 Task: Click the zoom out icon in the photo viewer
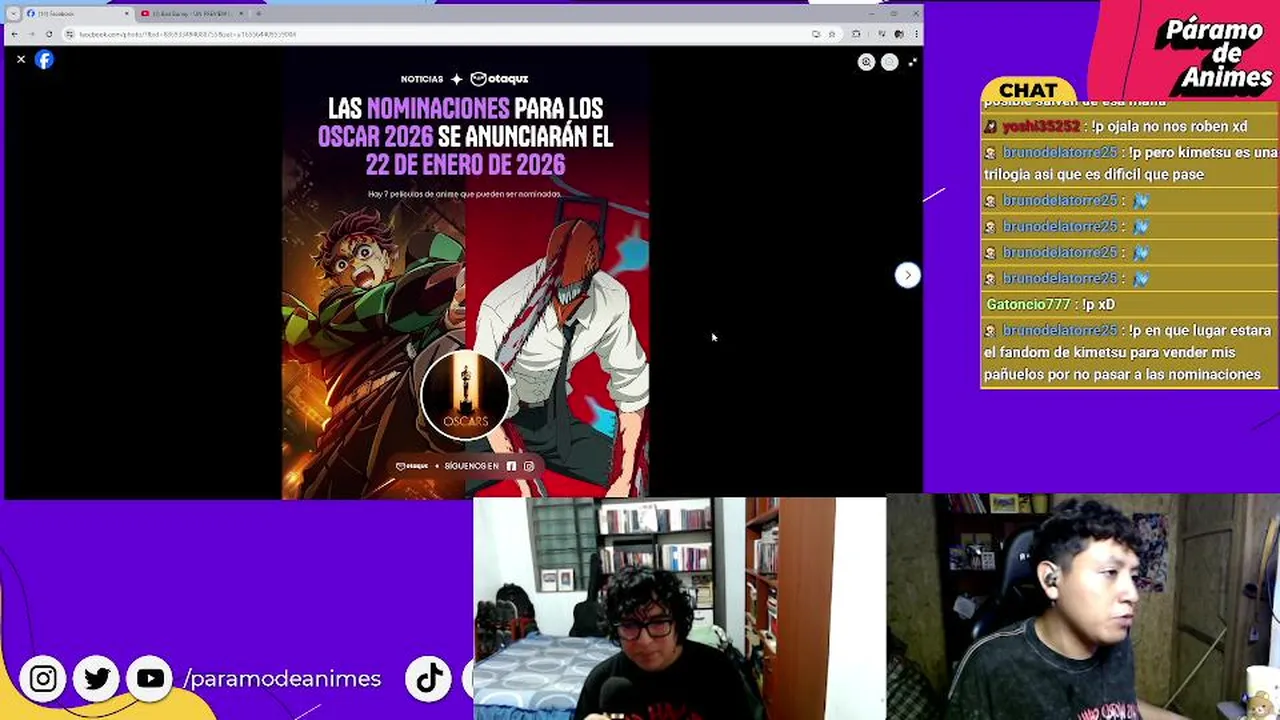tap(889, 62)
